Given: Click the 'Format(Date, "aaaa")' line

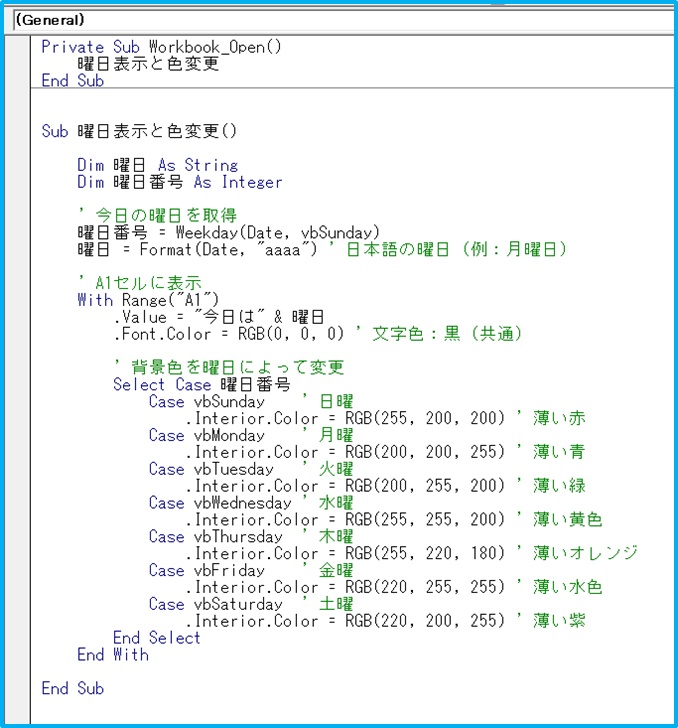Looking at the screenshot, I should click(x=321, y=249).
